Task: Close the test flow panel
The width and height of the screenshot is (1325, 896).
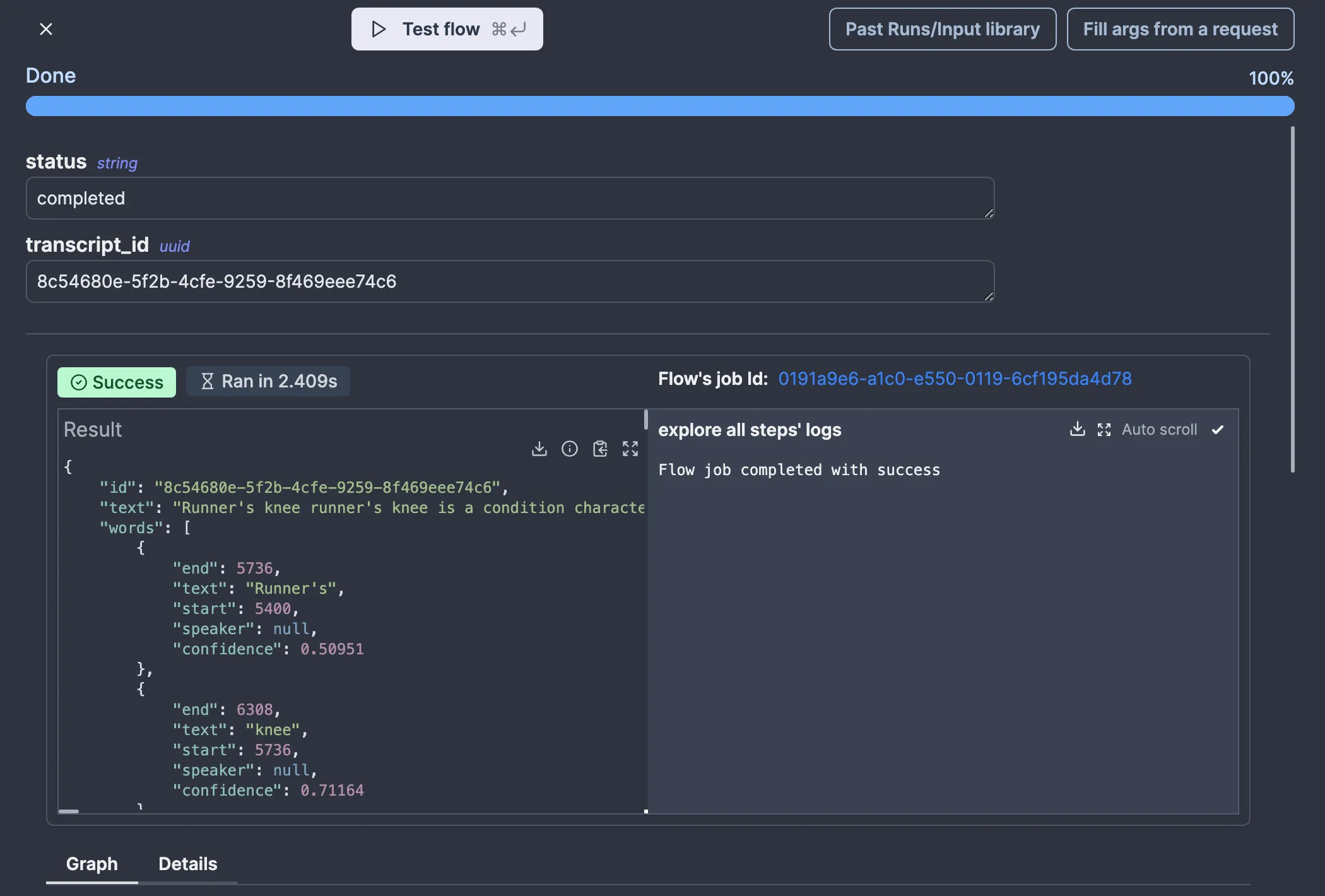Action: [45, 29]
